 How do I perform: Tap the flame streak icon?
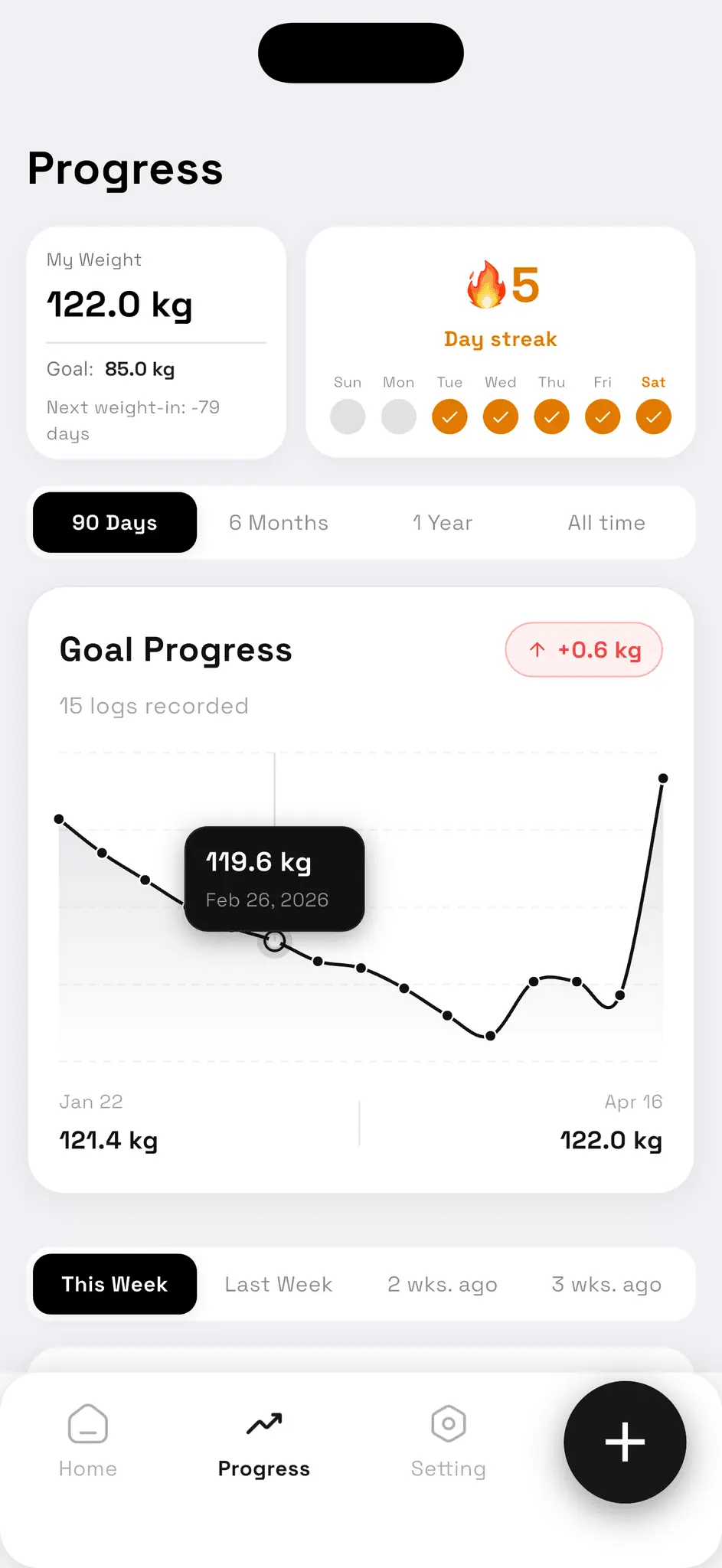pyautogui.click(x=486, y=284)
